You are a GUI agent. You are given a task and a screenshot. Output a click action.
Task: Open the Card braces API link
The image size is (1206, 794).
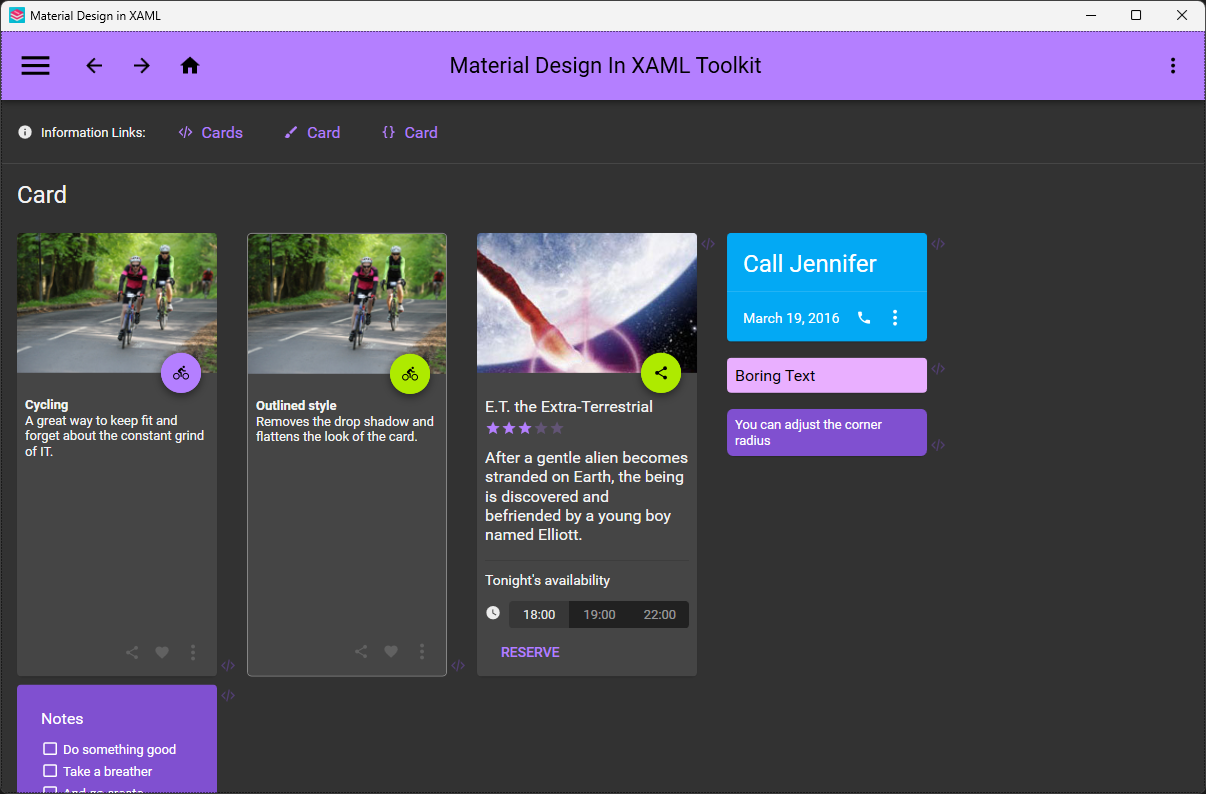click(x=410, y=132)
